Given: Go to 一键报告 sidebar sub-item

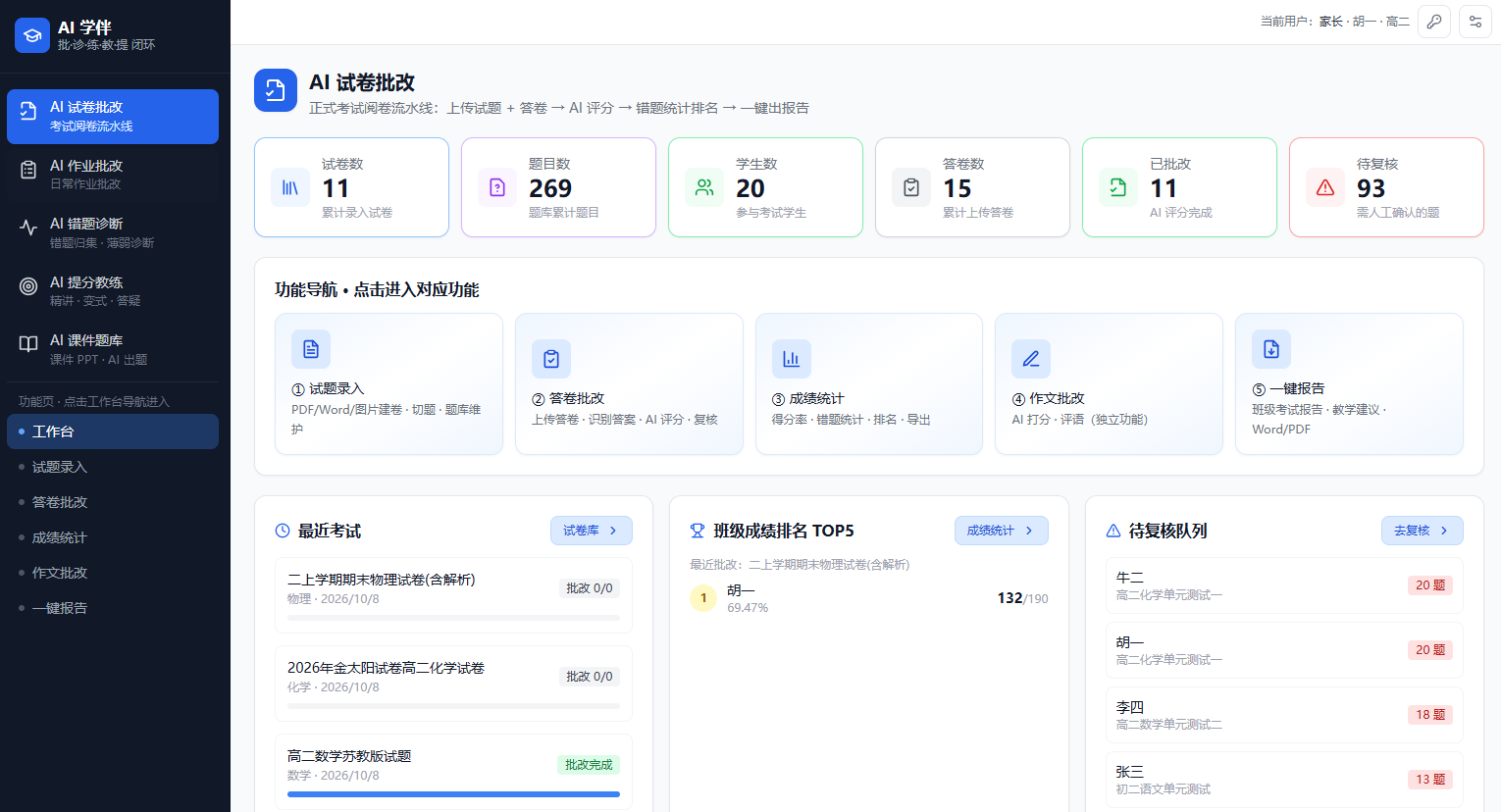Looking at the screenshot, I should click(x=113, y=608).
